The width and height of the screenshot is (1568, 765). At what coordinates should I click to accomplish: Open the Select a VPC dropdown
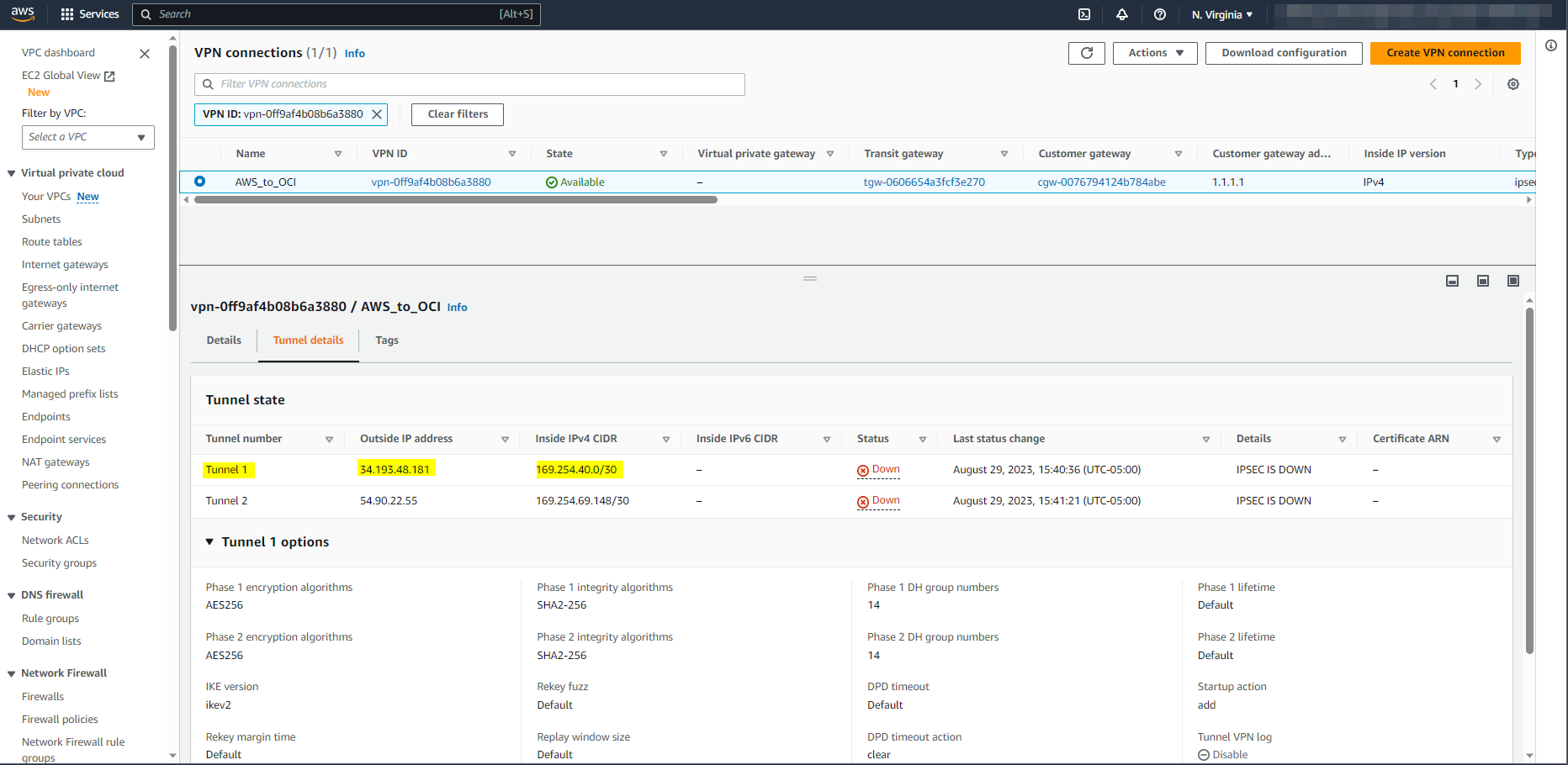[87, 137]
